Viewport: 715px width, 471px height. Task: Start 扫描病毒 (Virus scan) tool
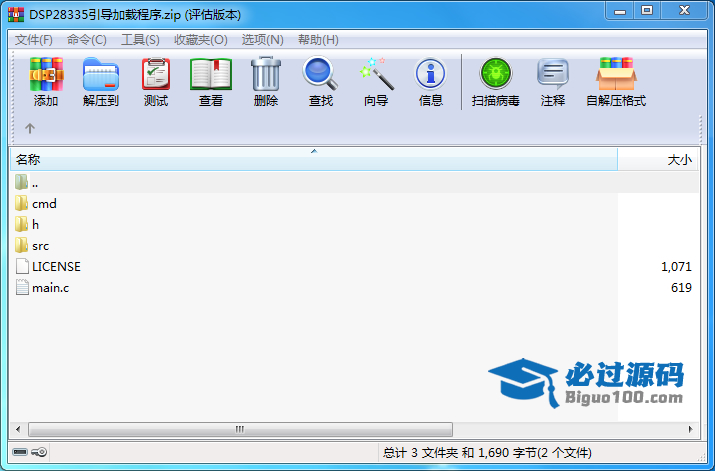[x=496, y=73]
